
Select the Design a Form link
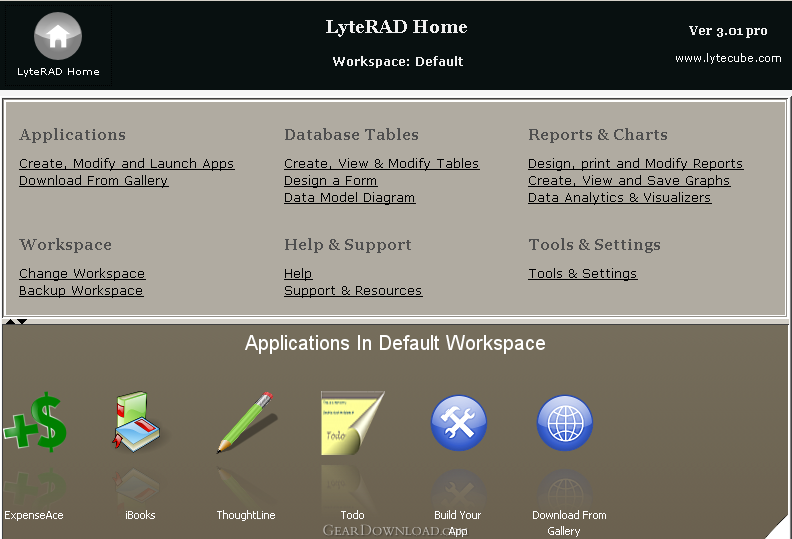(x=330, y=181)
